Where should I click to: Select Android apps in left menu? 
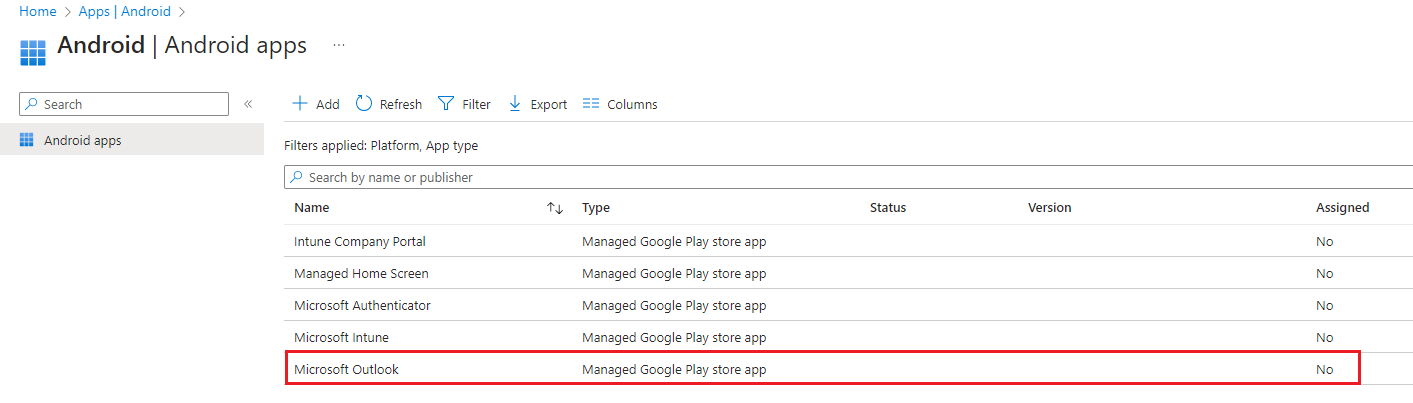coord(82,141)
